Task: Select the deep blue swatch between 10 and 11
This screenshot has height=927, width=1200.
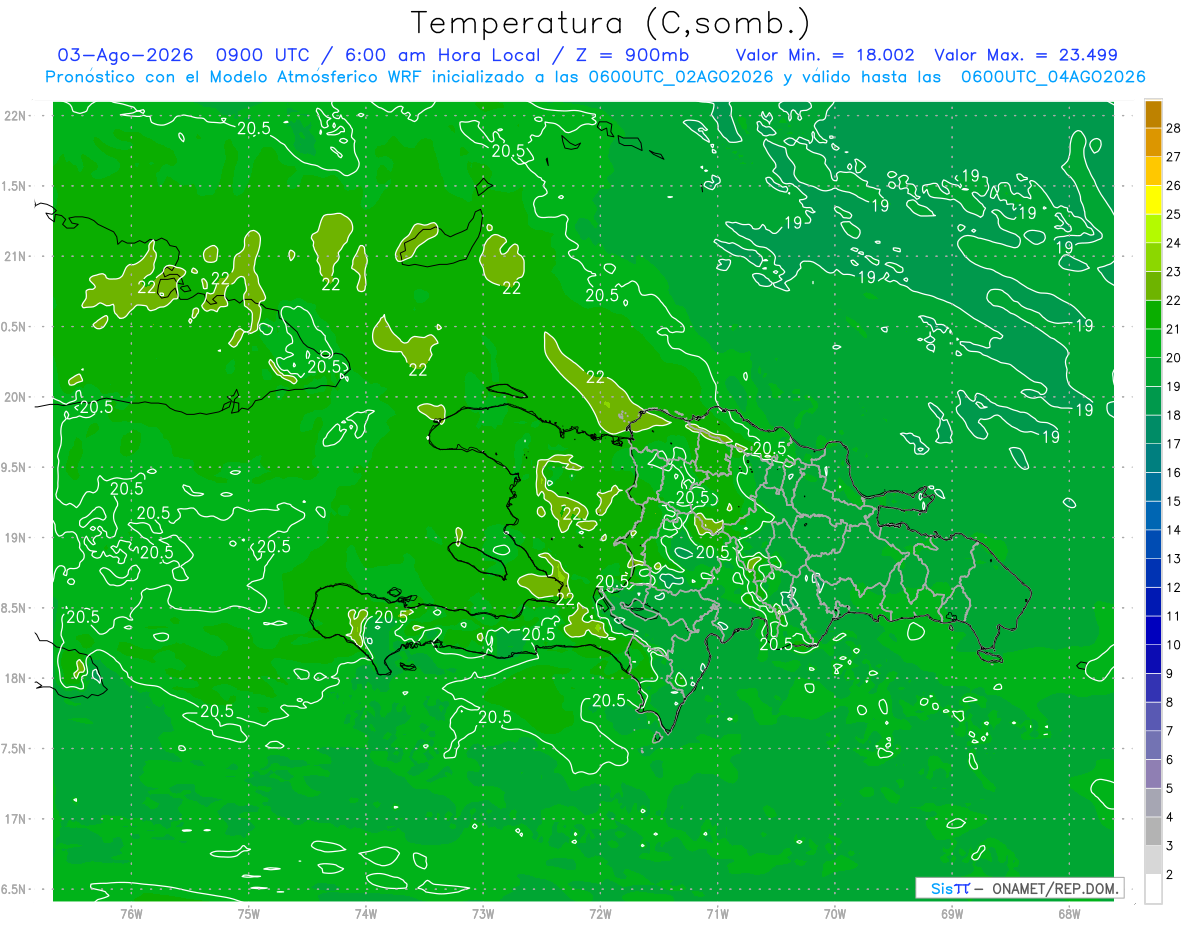Action: [x=1153, y=631]
